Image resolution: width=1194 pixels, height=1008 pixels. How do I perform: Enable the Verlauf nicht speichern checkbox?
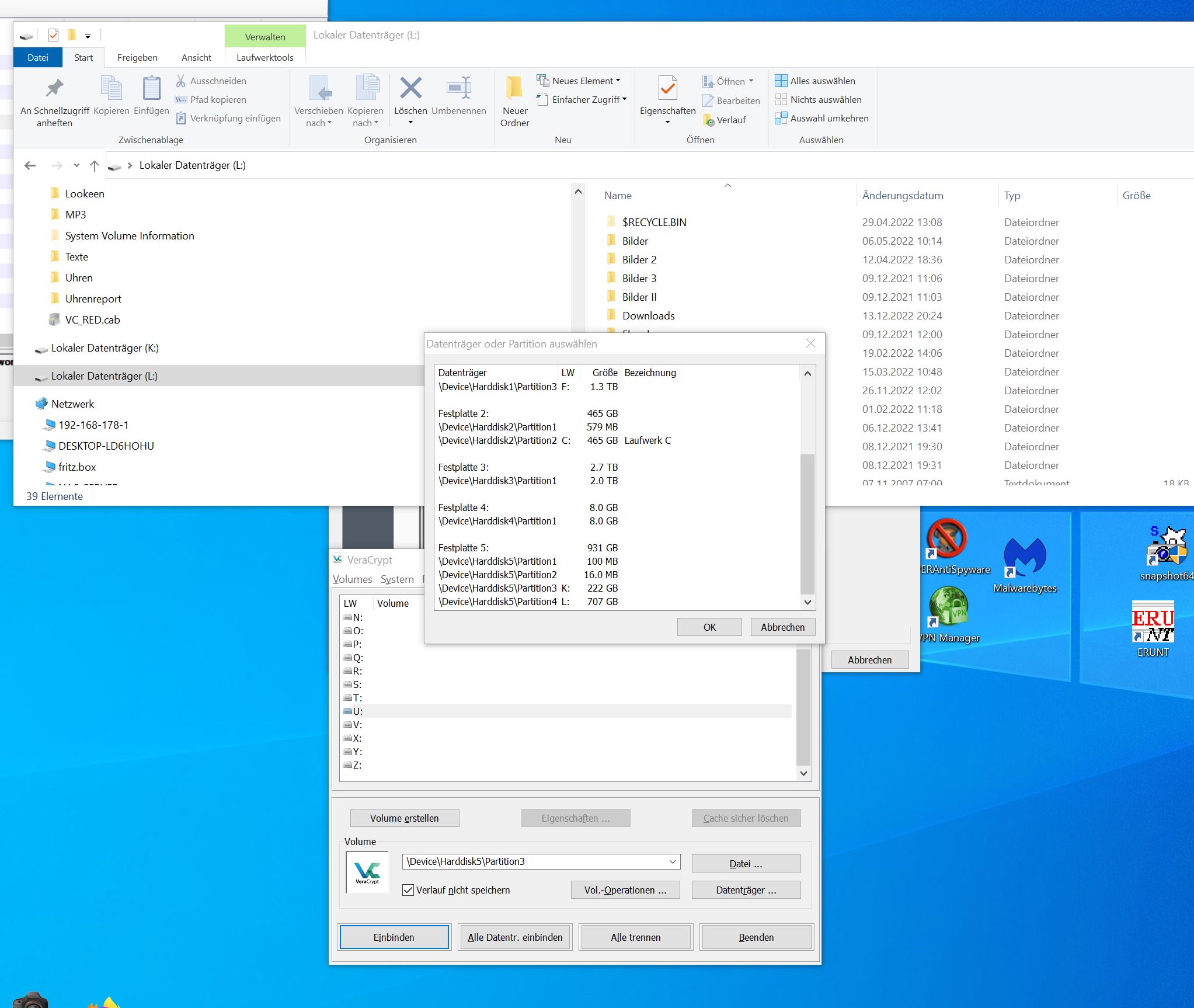point(408,890)
